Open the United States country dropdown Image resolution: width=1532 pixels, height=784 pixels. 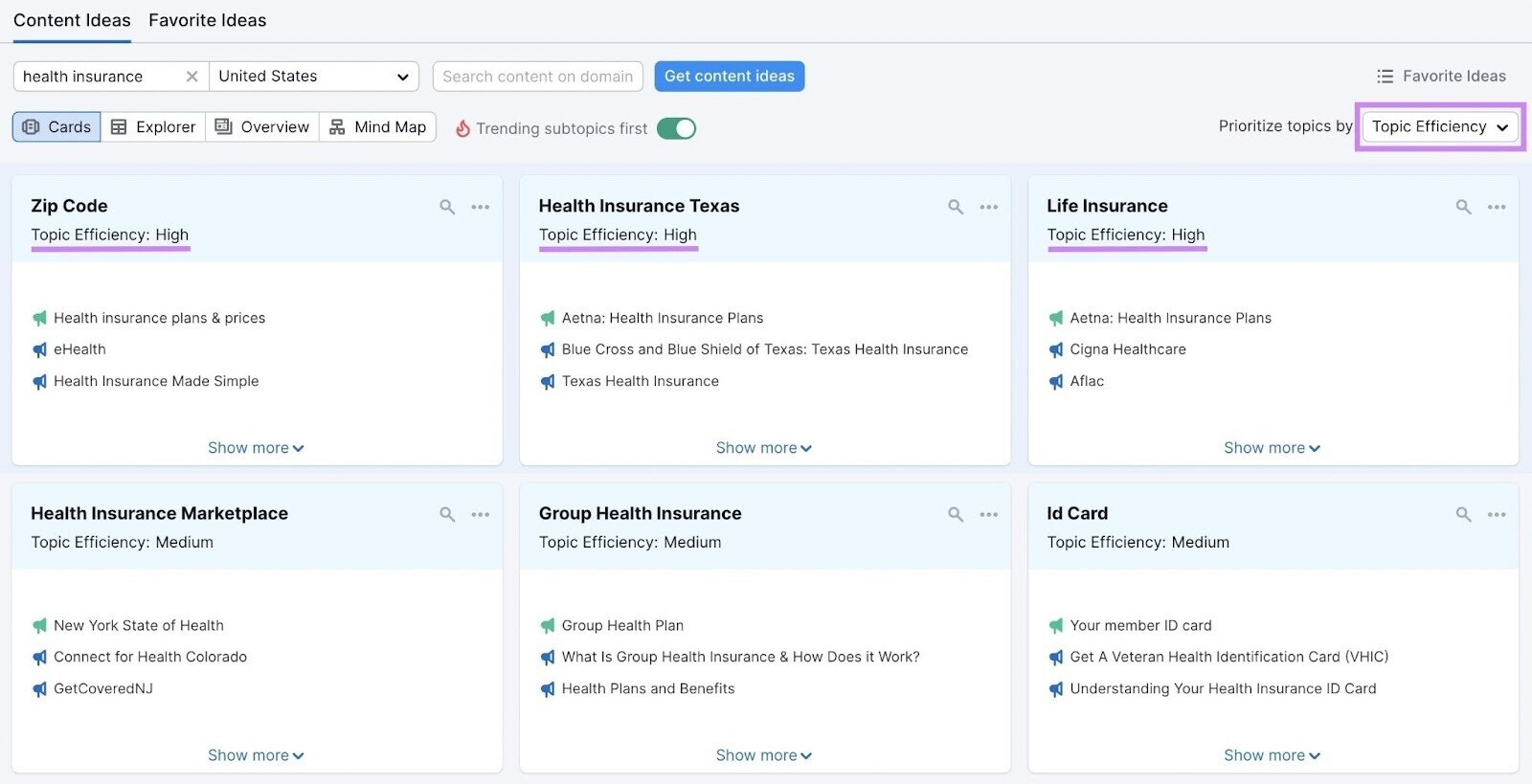[314, 77]
